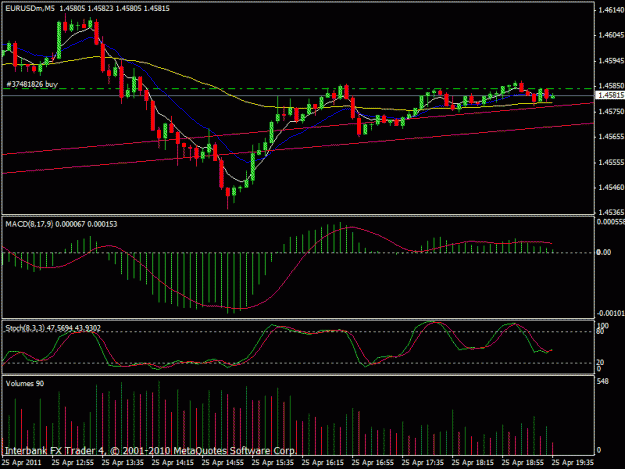Select the #37481826 buy order label
The height and width of the screenshot is (469, 625).
(x=32, y=84)
